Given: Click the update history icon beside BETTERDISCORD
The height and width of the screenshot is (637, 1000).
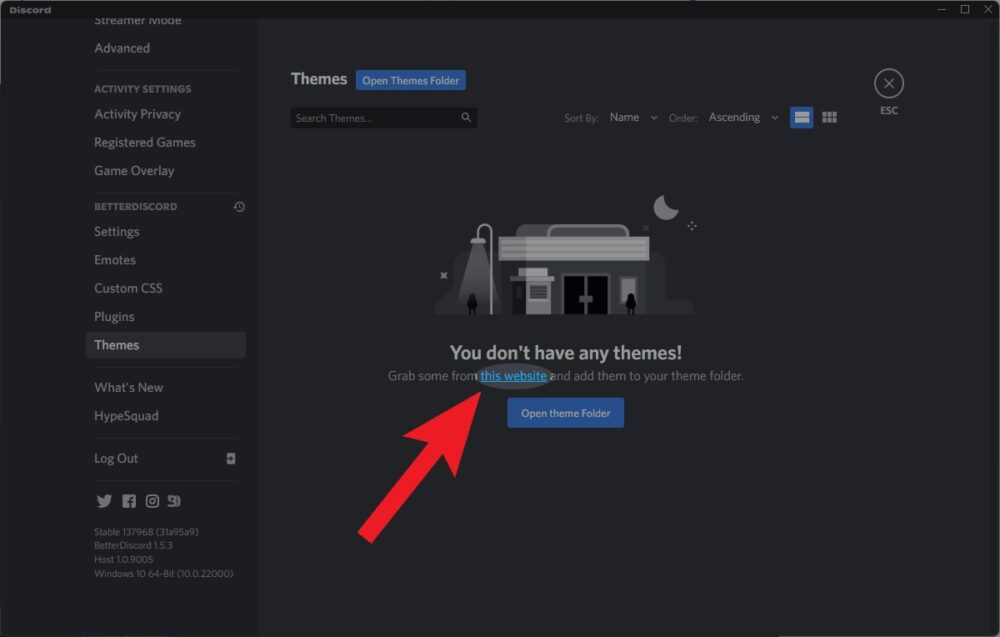Looking at the screenshot, I should pyautogui.click(x=238, y=206).
